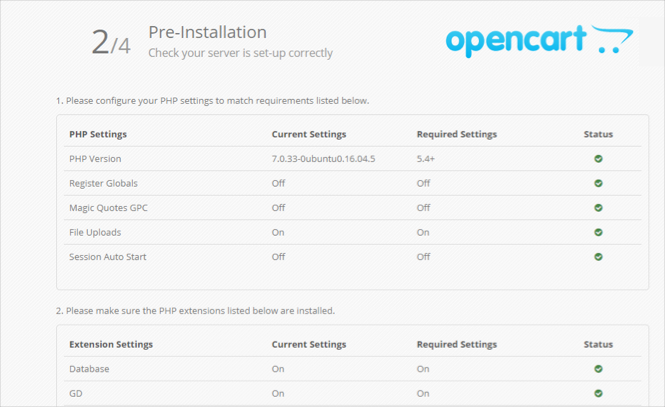Image resolution: width=665 pixels, height=407 pixels.
Task: Click the Database extension status check icon
Action: (x=598, y=369)
